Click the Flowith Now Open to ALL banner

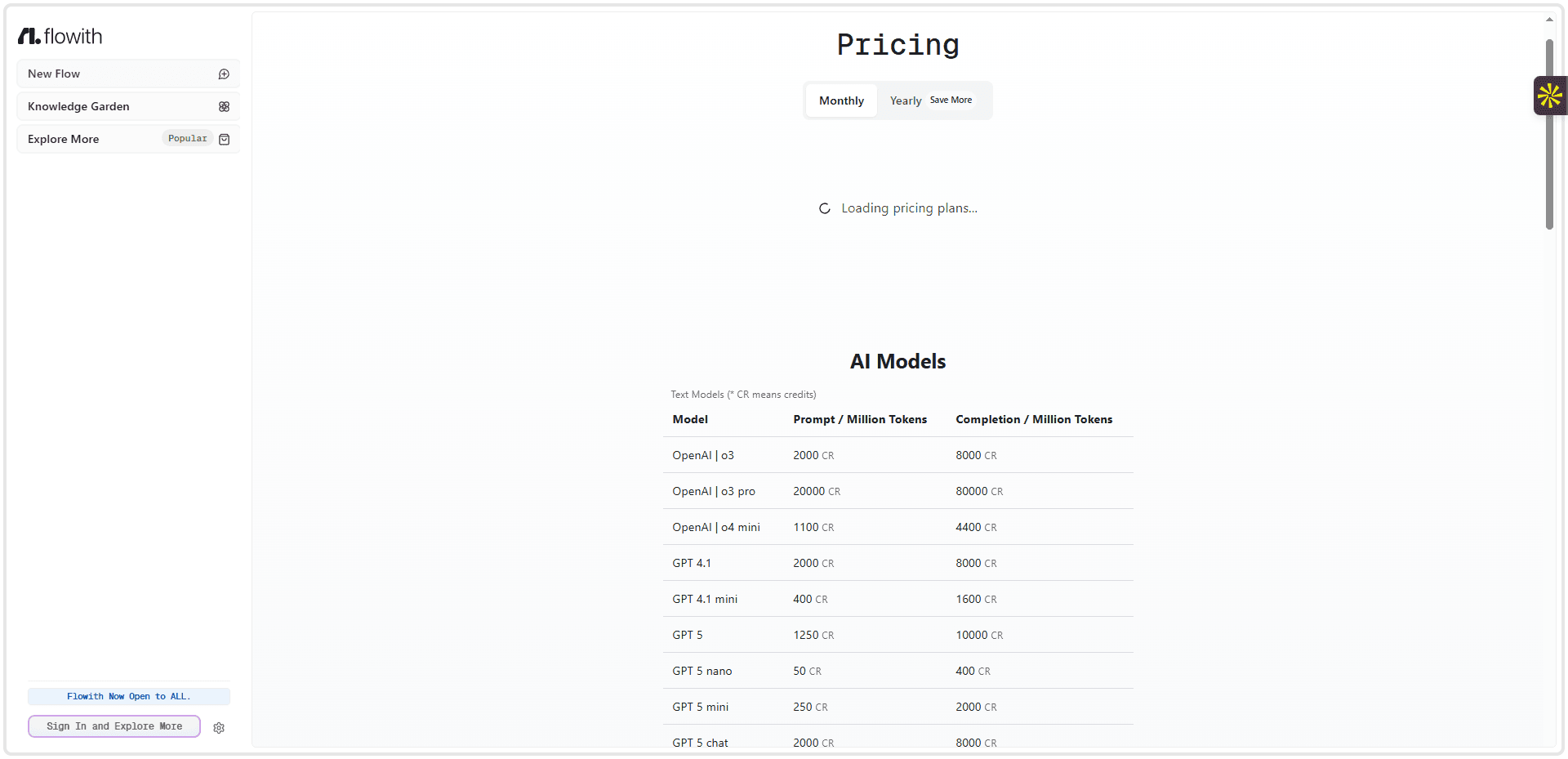pos(129,697)
